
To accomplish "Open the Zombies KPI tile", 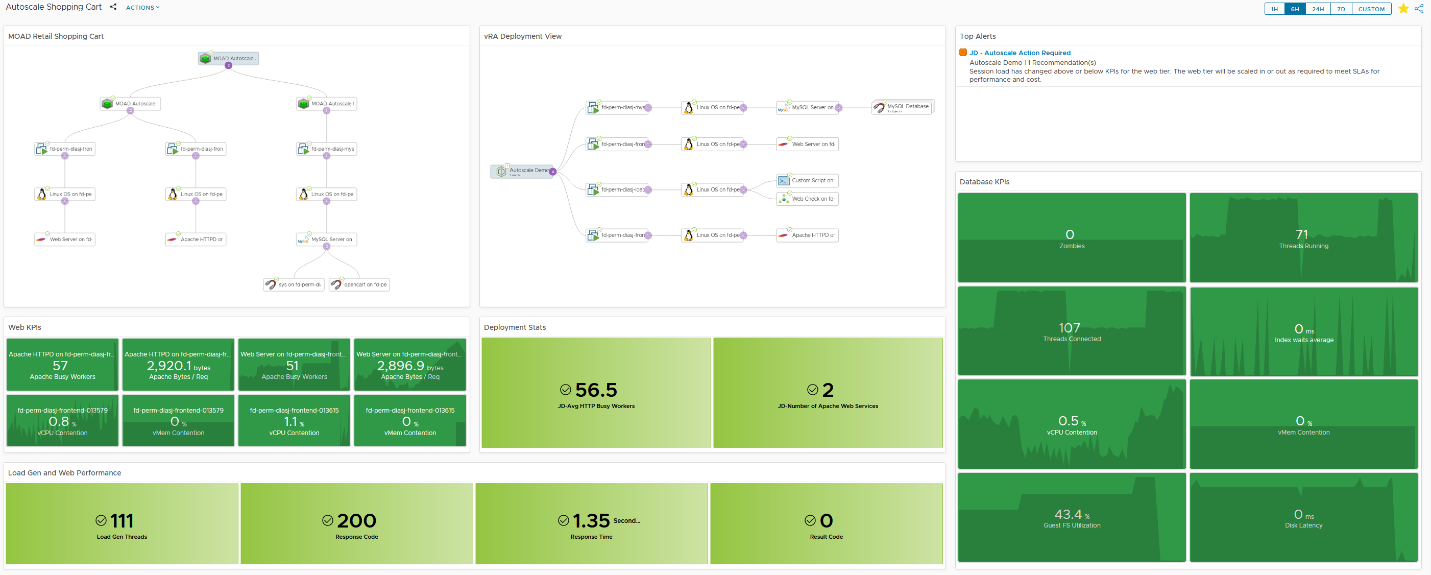I will (1072, 238).
